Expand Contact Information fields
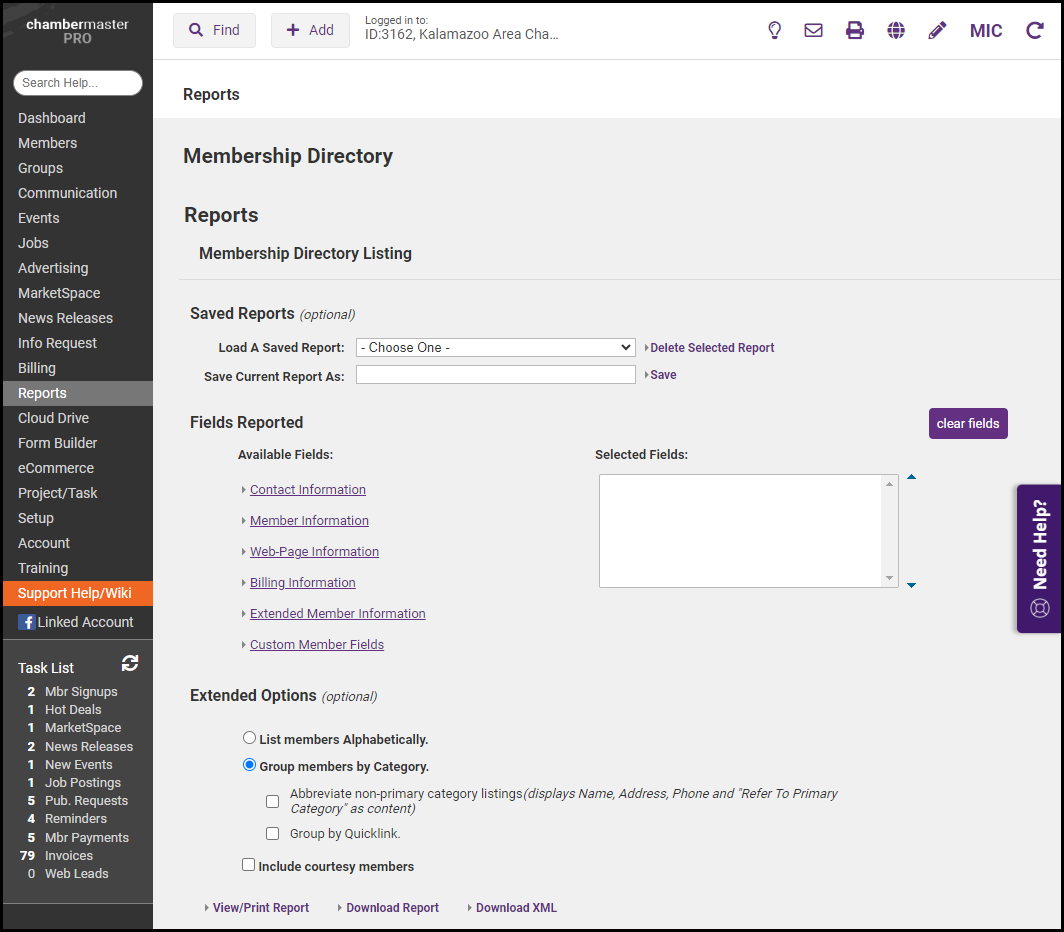The image size is (1064, 932). pyautogui.click(x=307, y=490)
